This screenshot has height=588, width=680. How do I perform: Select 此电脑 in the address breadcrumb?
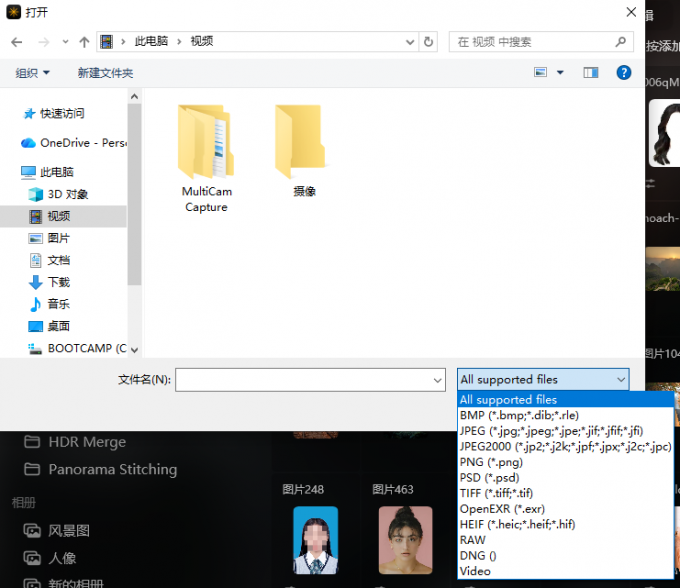(x=151, y=41)
